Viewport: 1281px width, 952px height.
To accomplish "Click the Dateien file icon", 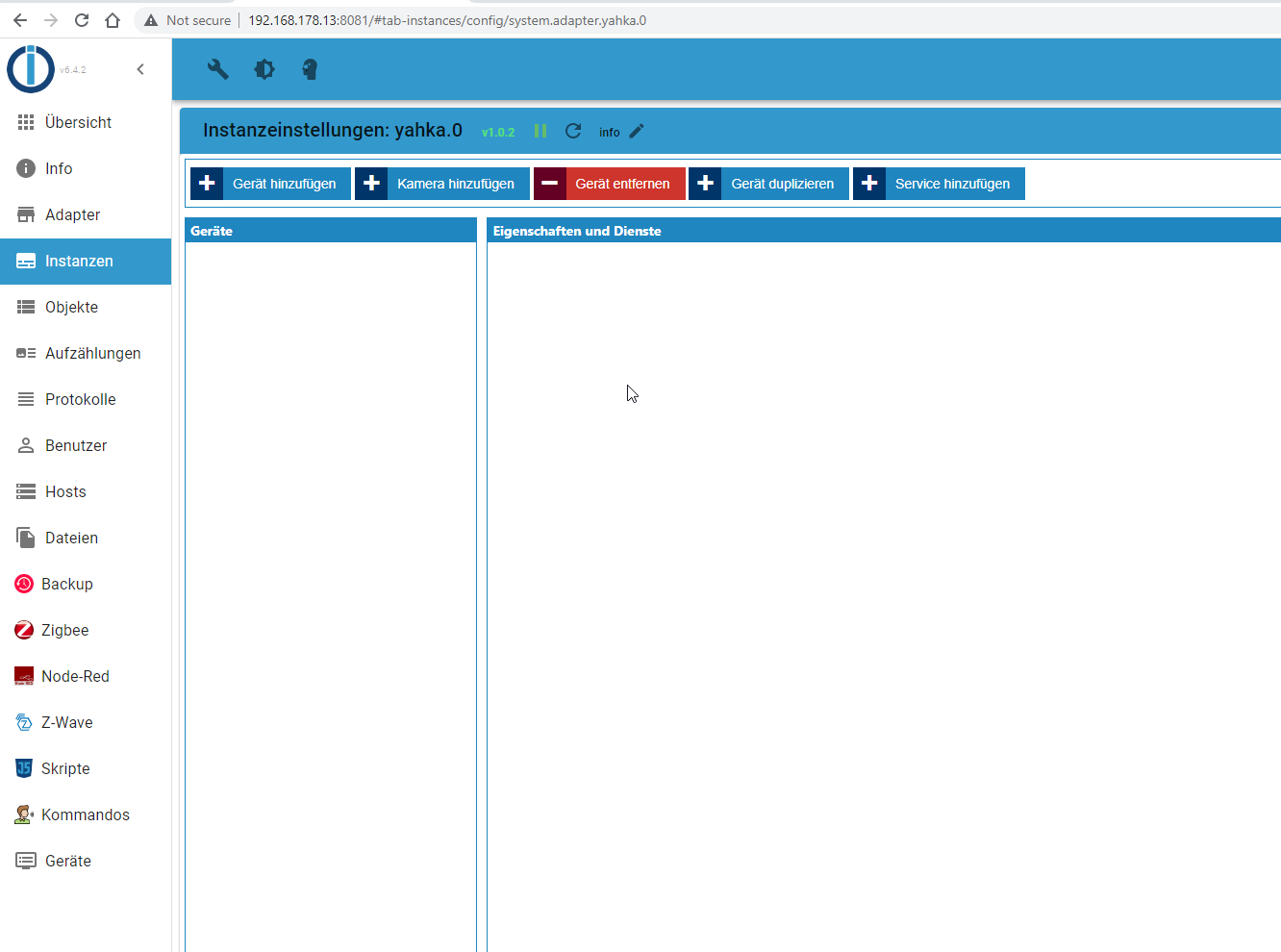I will pos(26,538).
